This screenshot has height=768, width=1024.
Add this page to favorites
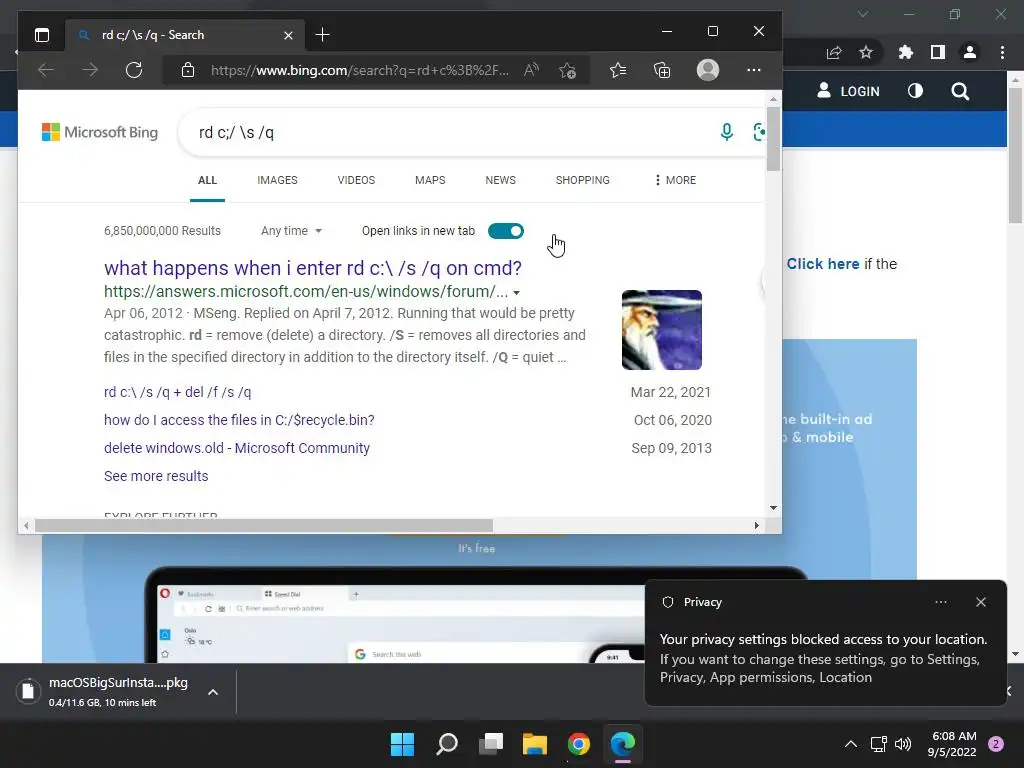pyautogui.click(x=568, y=70)
